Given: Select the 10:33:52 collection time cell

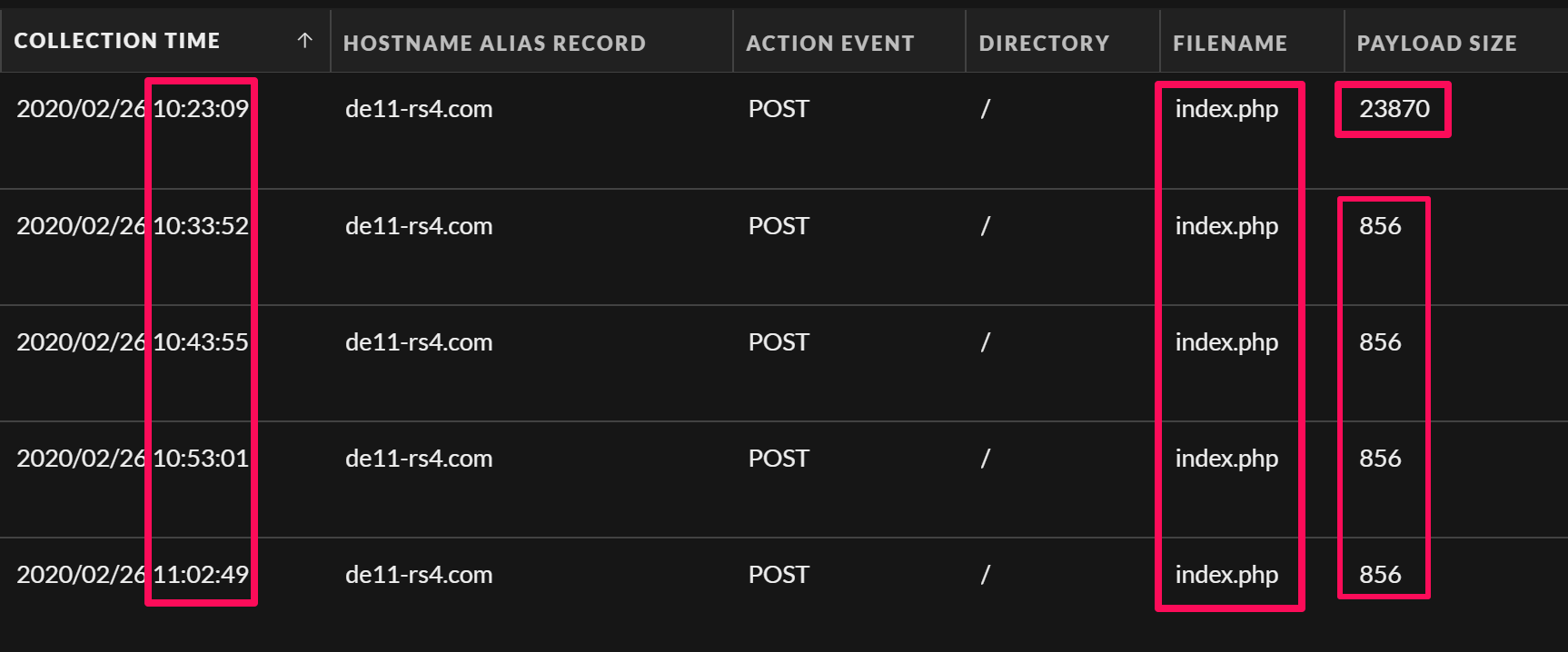Looking at the screenshot, I should (x=133, y=226).
